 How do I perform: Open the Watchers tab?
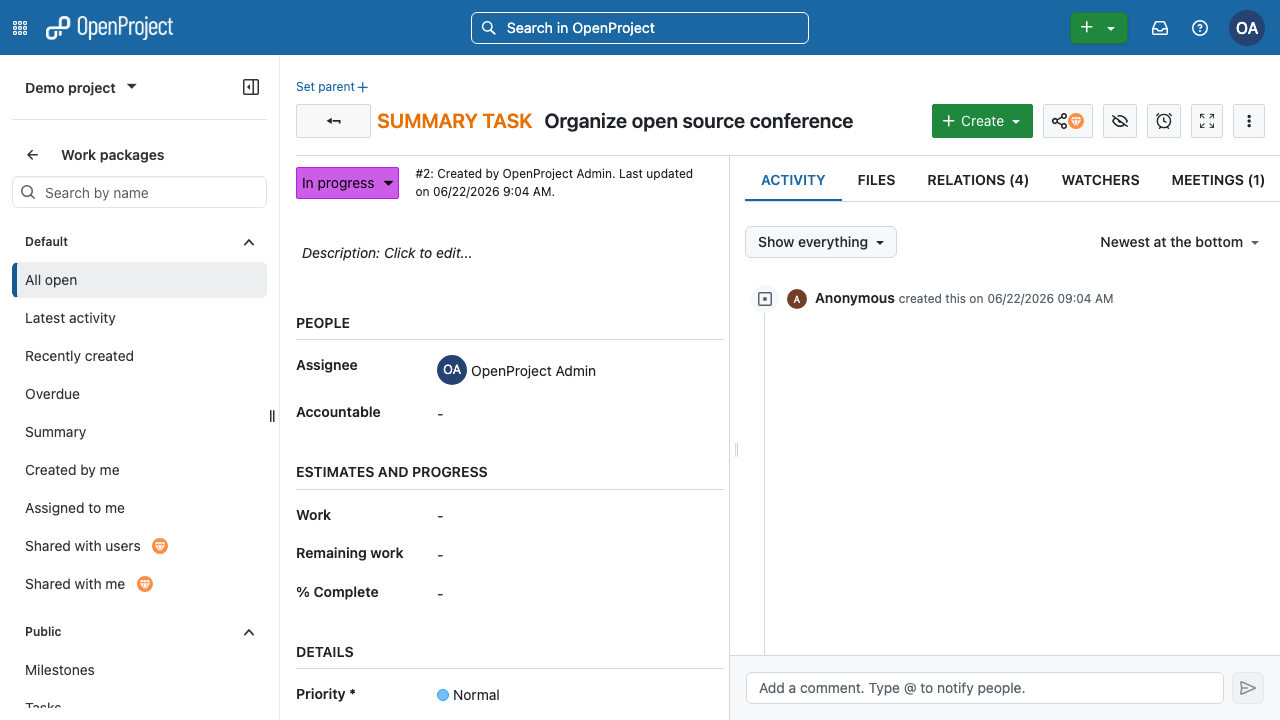pos(1100,180)
